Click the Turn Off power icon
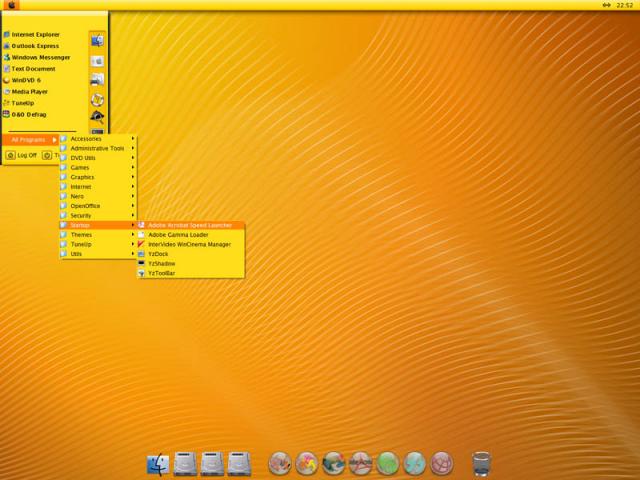640x480 pixels. 47,156
